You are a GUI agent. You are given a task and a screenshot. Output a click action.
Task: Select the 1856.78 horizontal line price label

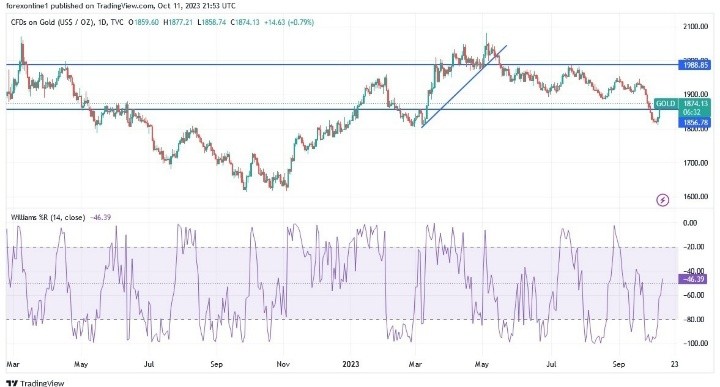pos(695,123)
